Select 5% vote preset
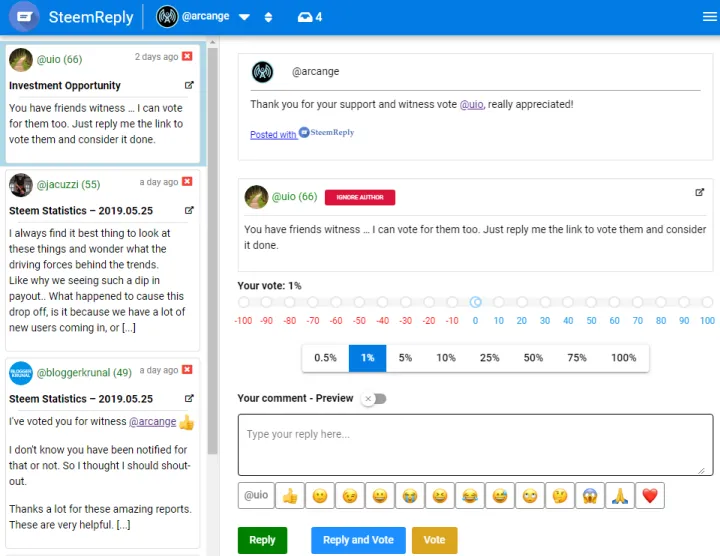This screenshot has height=556, width=720. click(x=405, y=358)
